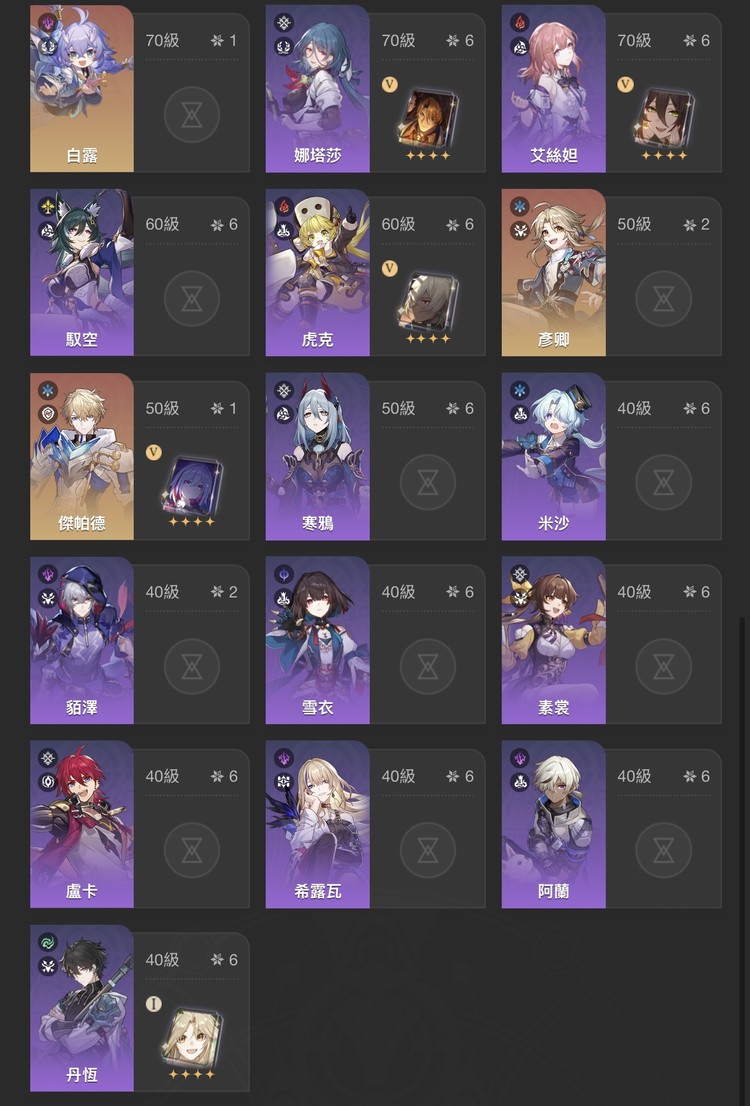
Task: Select 娜塔莎's equipped light cone icon
Action: coord(428,118)
